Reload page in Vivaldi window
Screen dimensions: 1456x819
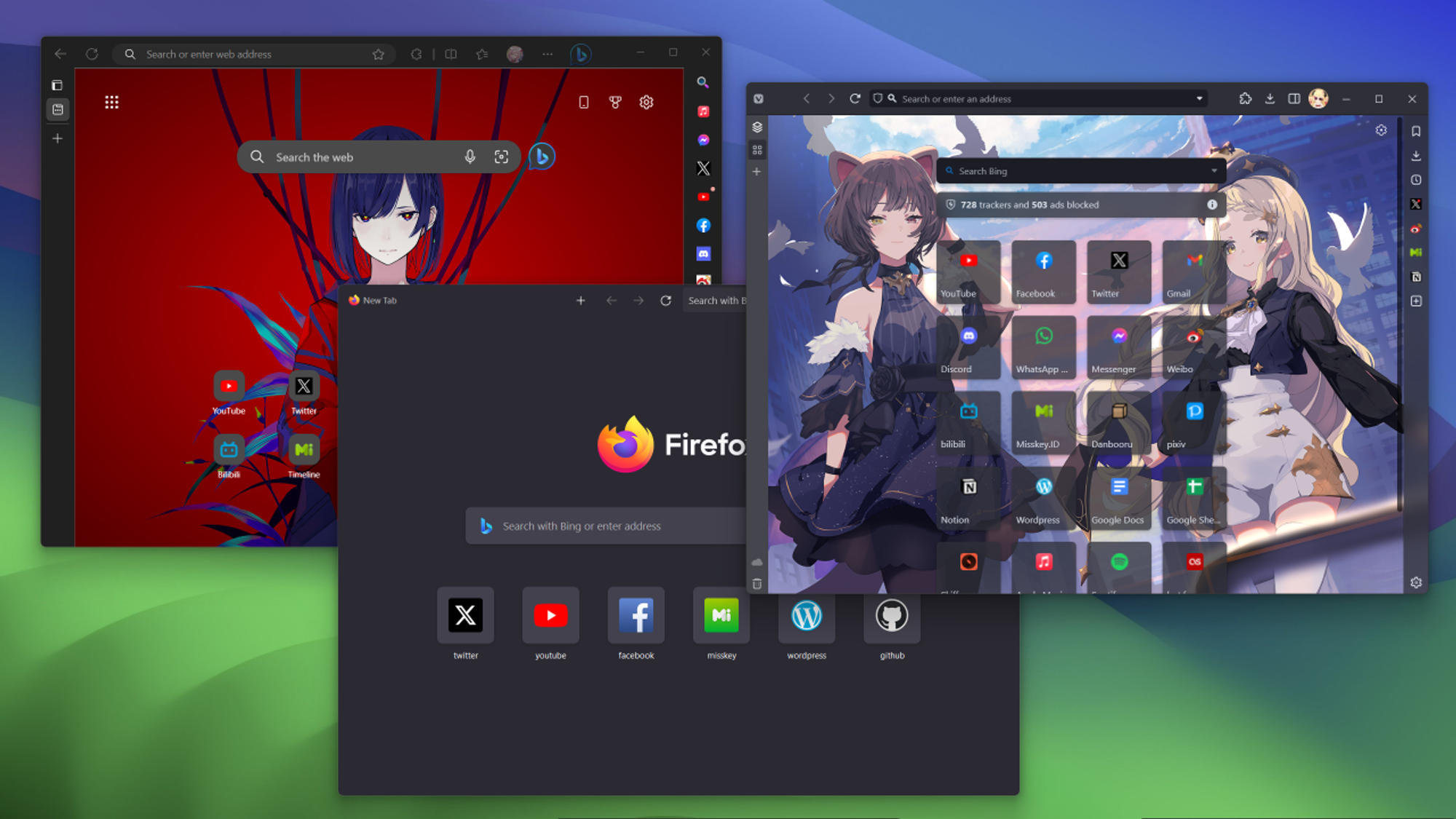(855, 98)
